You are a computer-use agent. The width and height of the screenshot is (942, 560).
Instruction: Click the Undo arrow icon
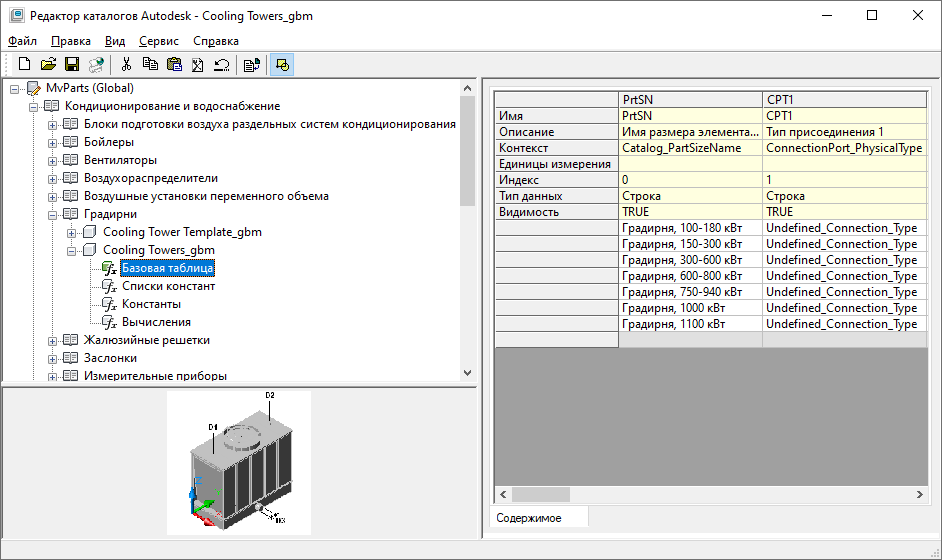(222, 64)
